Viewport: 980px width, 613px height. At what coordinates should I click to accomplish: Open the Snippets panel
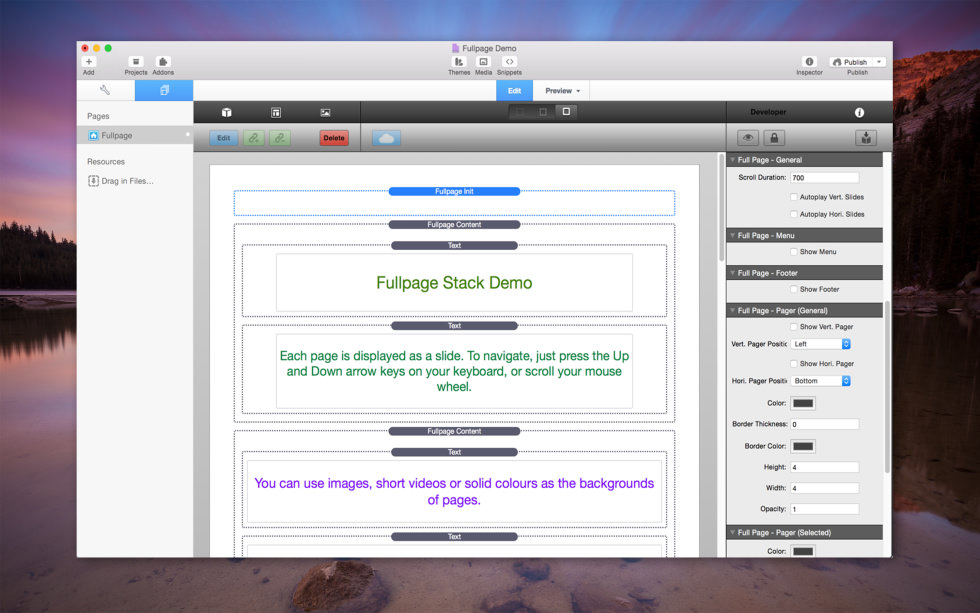coord(509,62)
